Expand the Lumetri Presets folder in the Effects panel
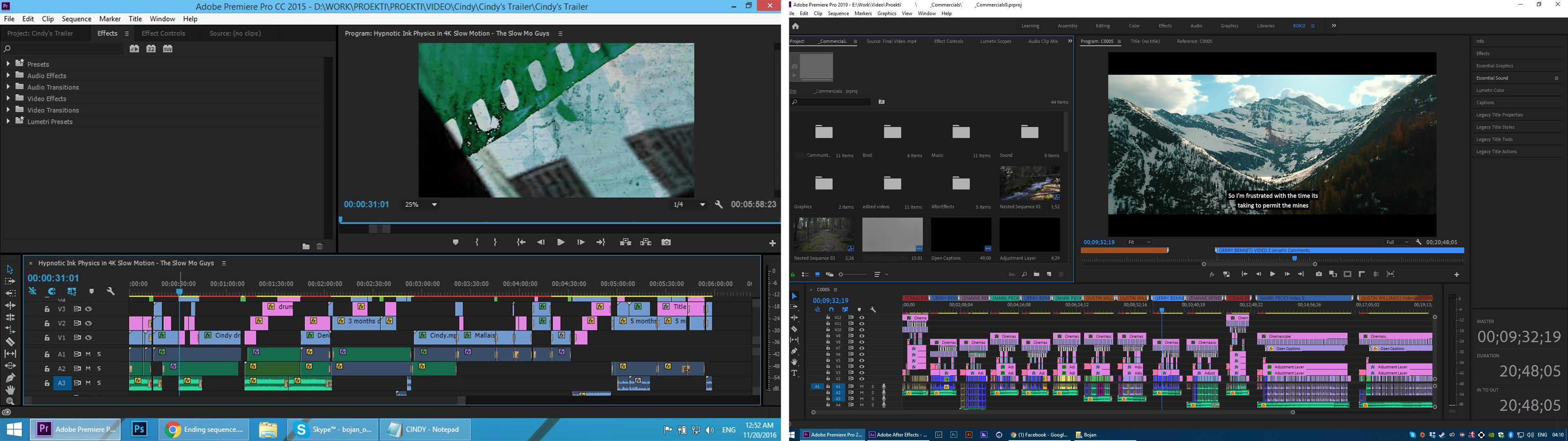This screenshot has width=1568, height=441. [8, 121]
